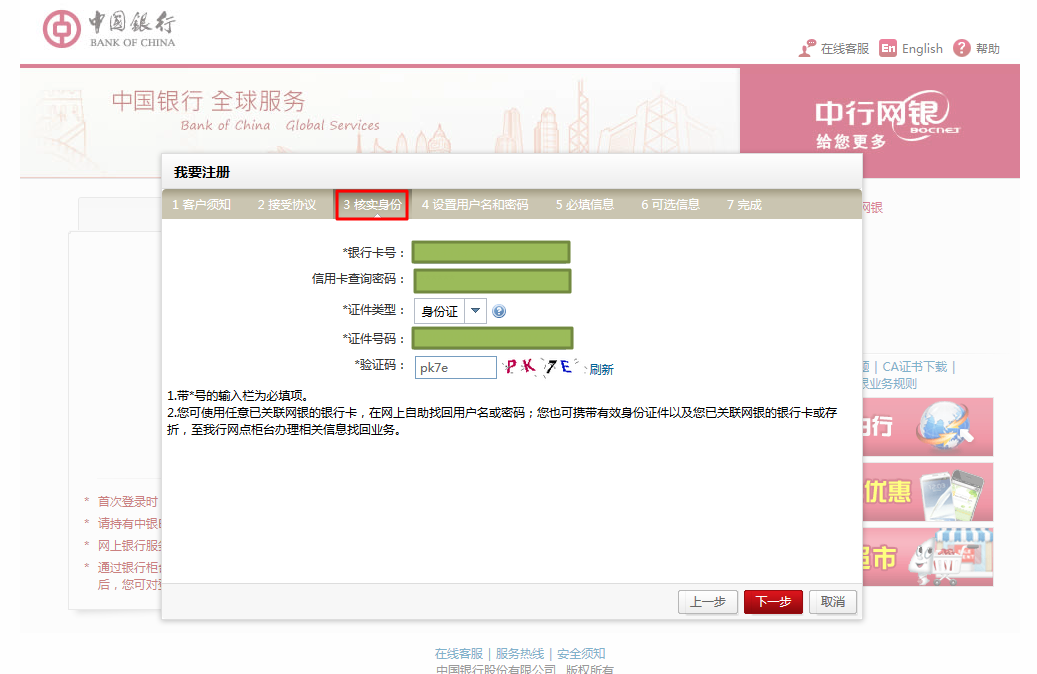Click the 中行网银 BOCNET banner
This screenshot has height=674, width=1037.
pyautogui.click(x=880, y=122)
